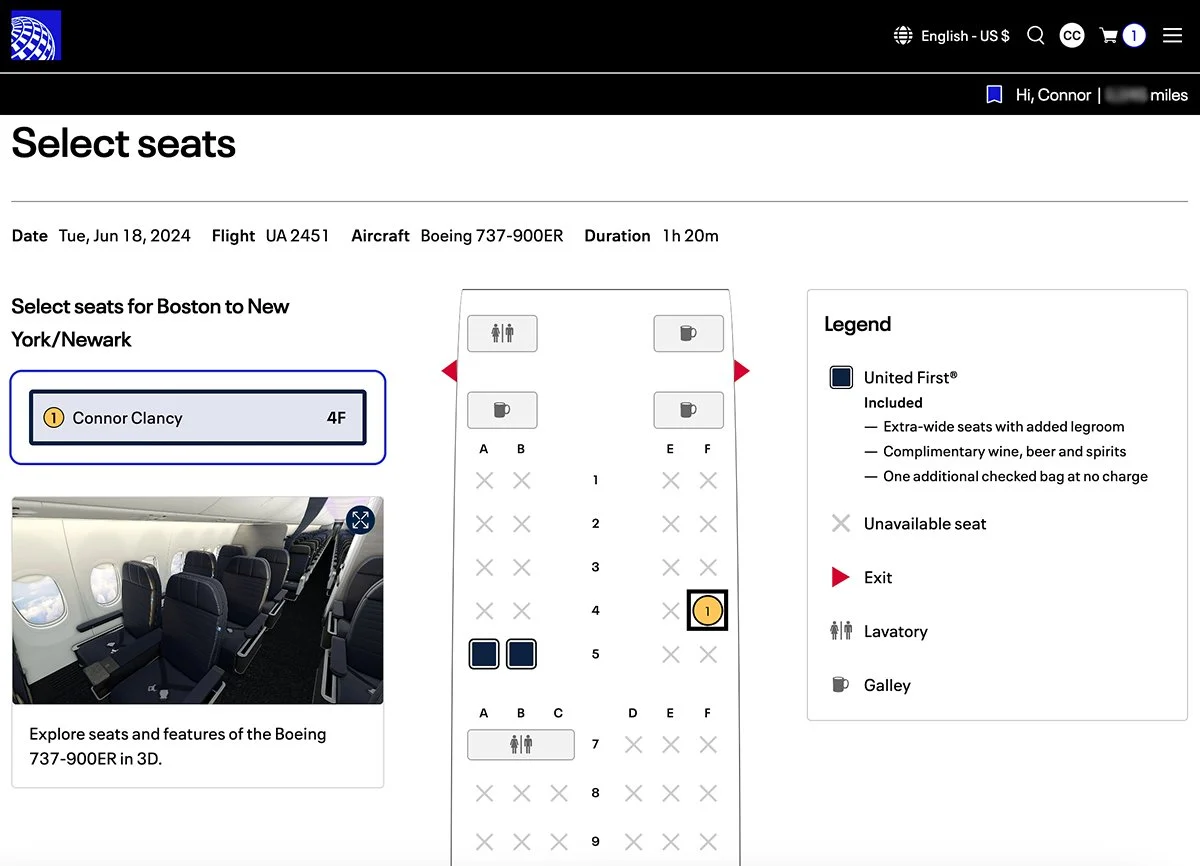Click unavailable seat 3E

tap(670, 567)
